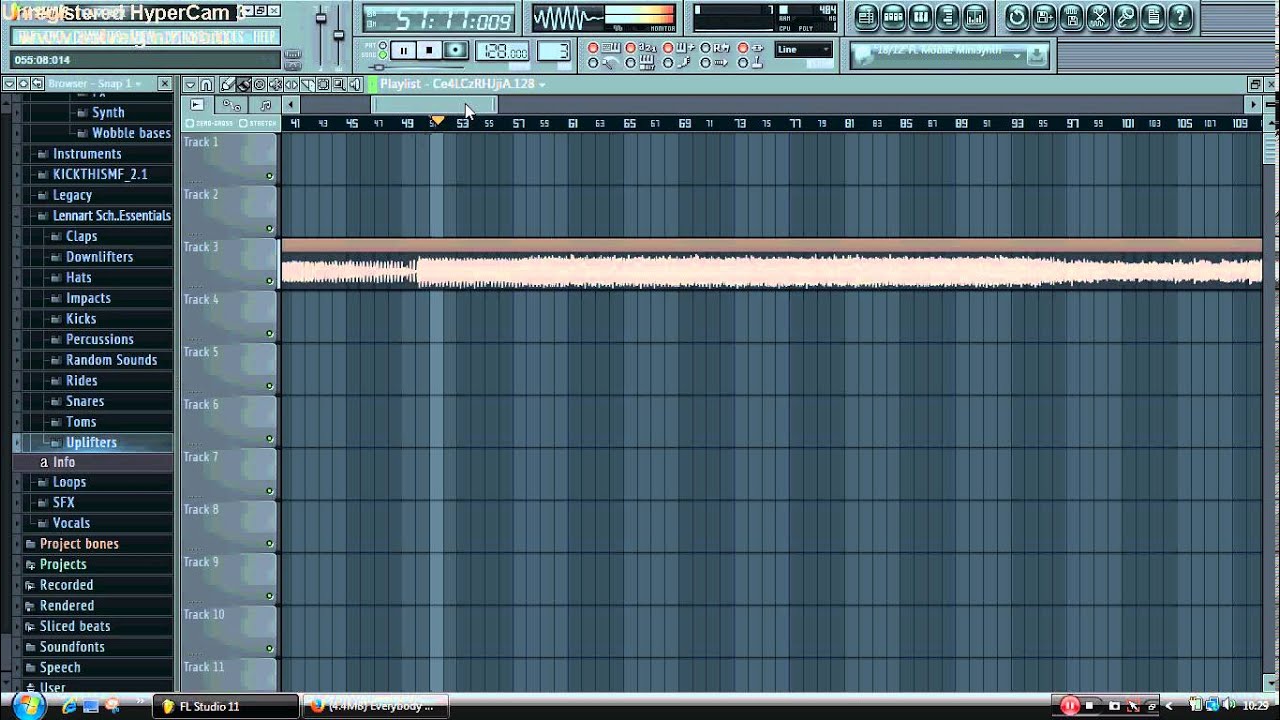Open the Playlist title dropdown arrow
Image resolution: width=1280 pixels, height=720 pixels.
pyautogui.click(x=542, y=85)
